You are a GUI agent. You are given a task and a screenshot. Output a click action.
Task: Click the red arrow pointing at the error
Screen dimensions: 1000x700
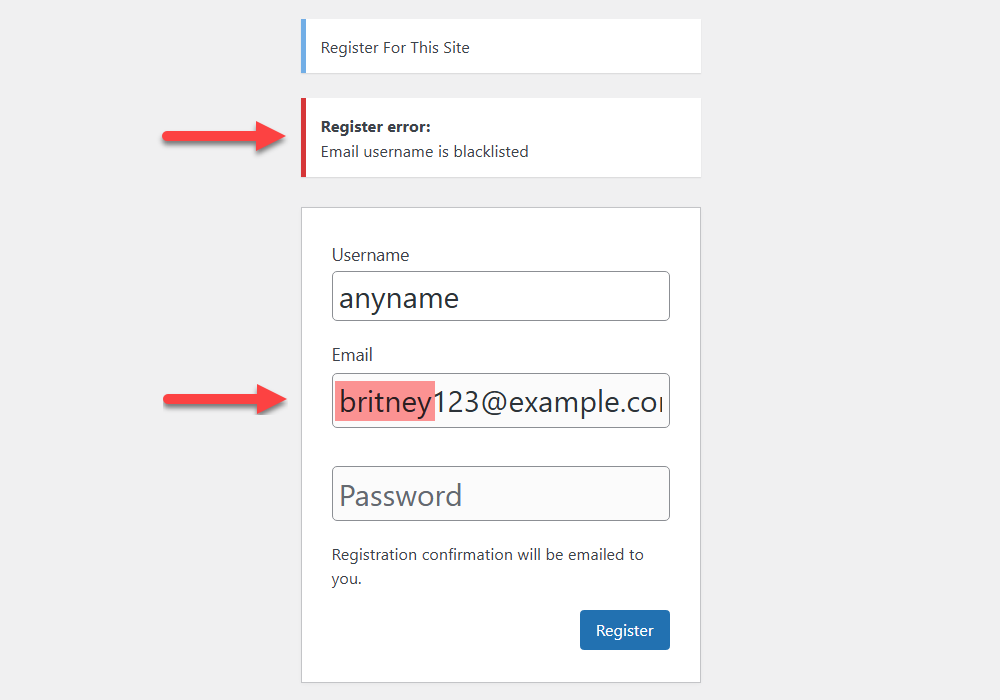pos(222,133)
